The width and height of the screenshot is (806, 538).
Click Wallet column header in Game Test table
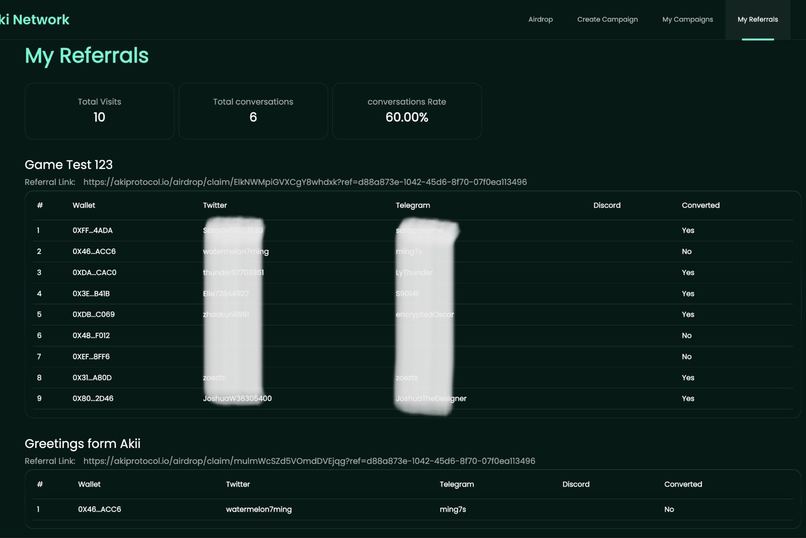(x=84, y=205)
